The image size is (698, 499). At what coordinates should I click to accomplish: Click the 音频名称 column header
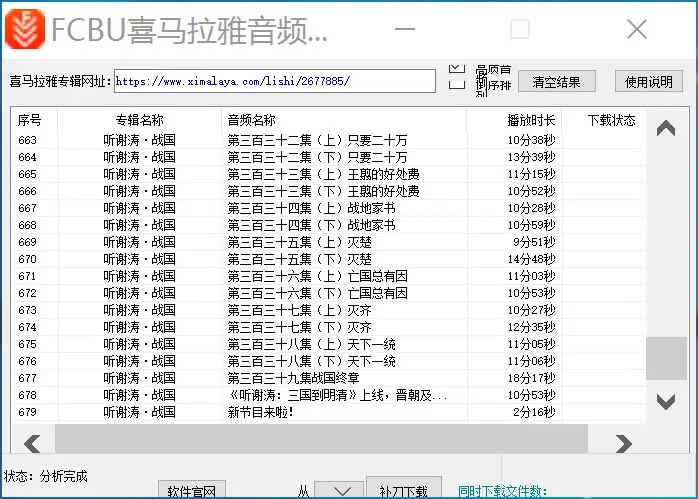[344, 120]
